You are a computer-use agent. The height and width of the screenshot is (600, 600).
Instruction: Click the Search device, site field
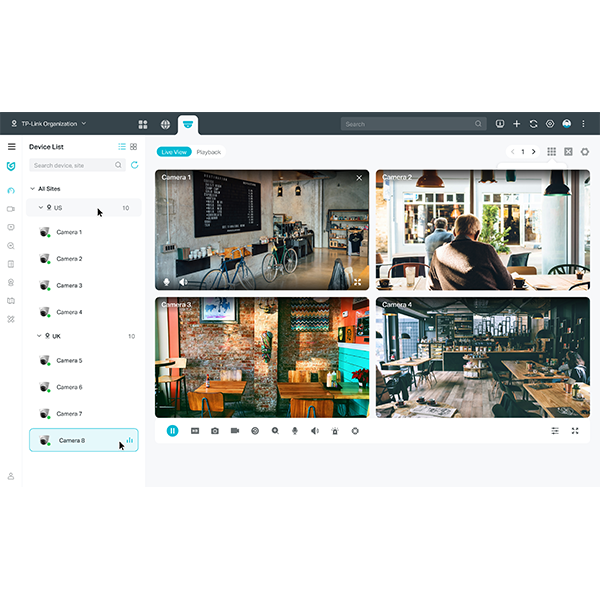pos(72,165)
